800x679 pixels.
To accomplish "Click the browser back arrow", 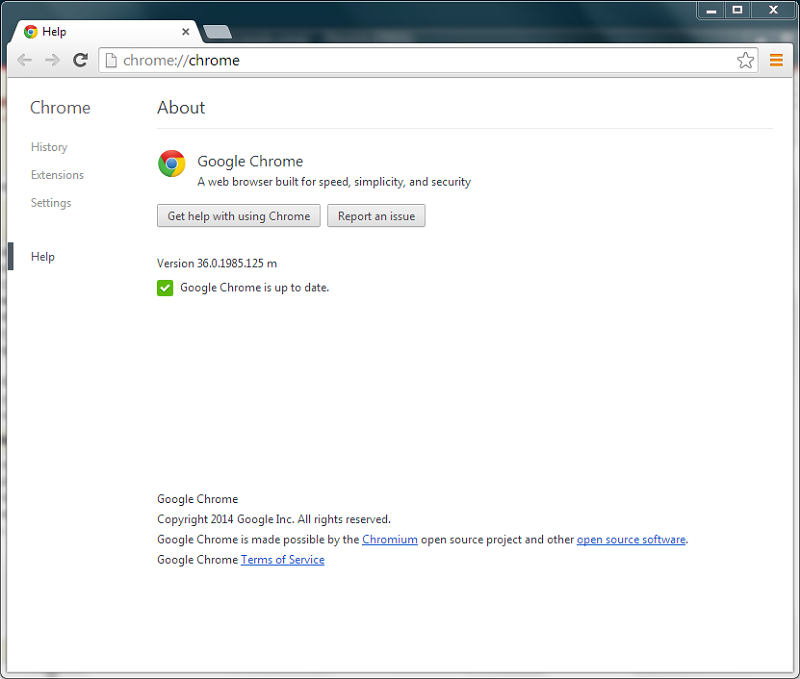I will (x=24, y=60).
